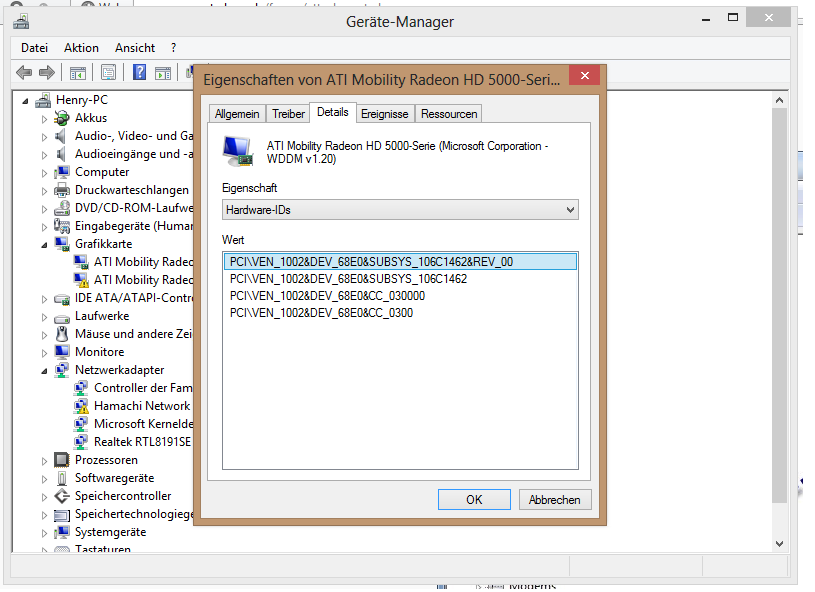
Task: Open the Properties toolbar icon
Action: click(109, 72)
